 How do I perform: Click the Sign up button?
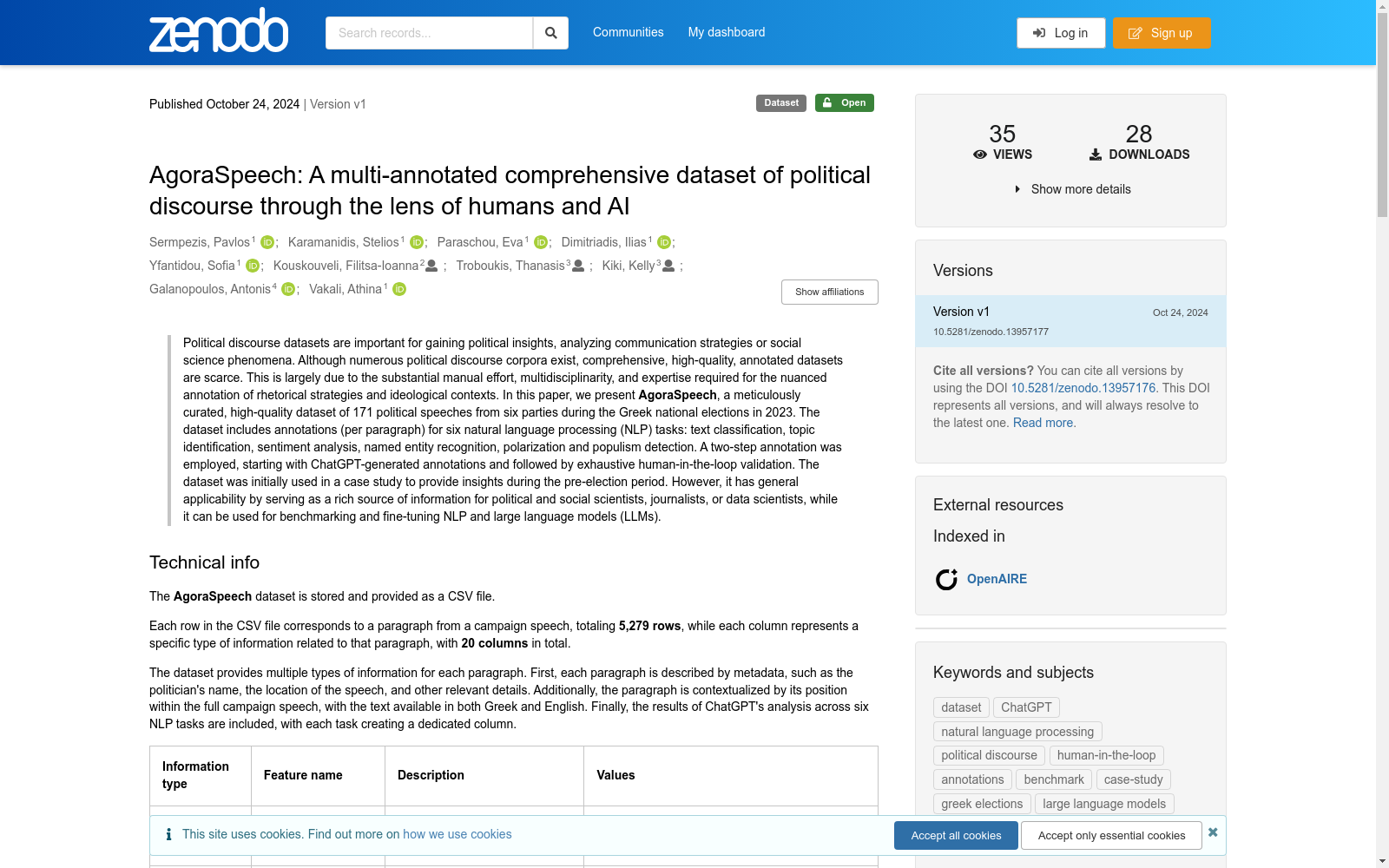(1162, 33)
